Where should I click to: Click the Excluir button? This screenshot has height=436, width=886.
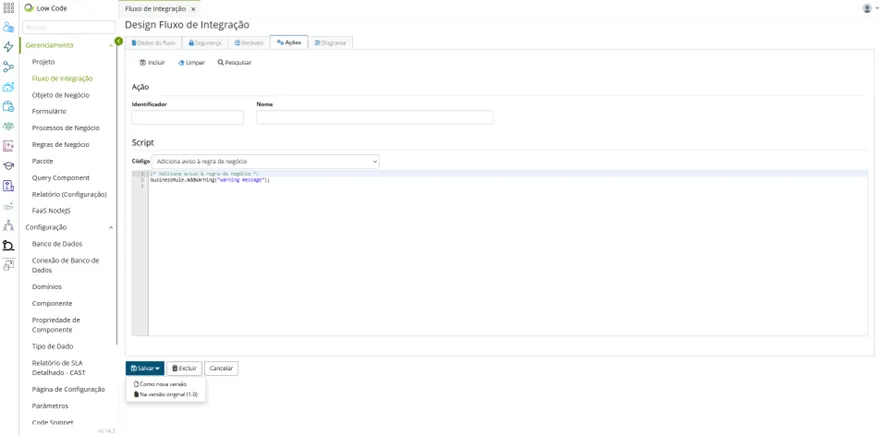click(x=184, y=368)
